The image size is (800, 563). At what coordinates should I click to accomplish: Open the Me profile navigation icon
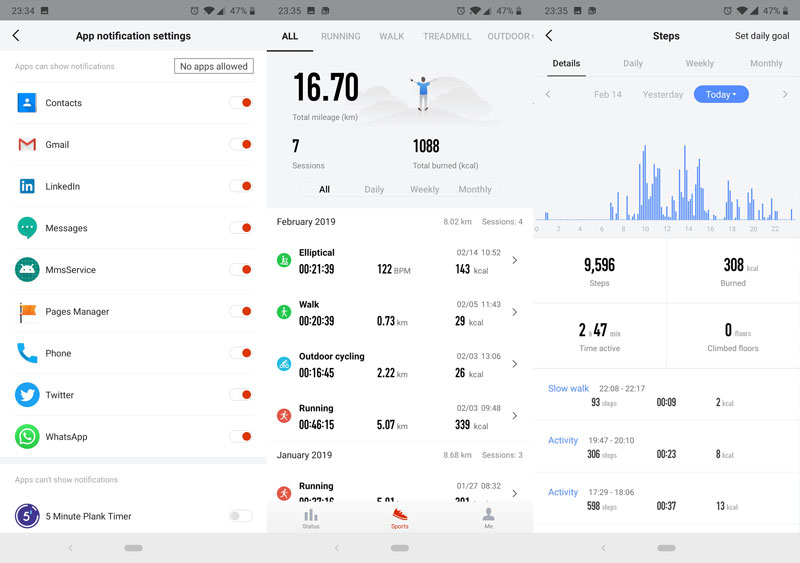(488, 519)
